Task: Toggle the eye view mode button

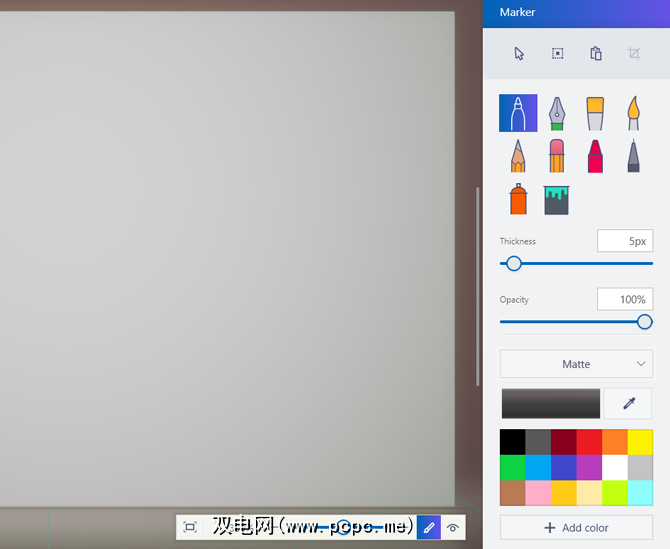Action: pyautogui.click(x=453, y=528)
